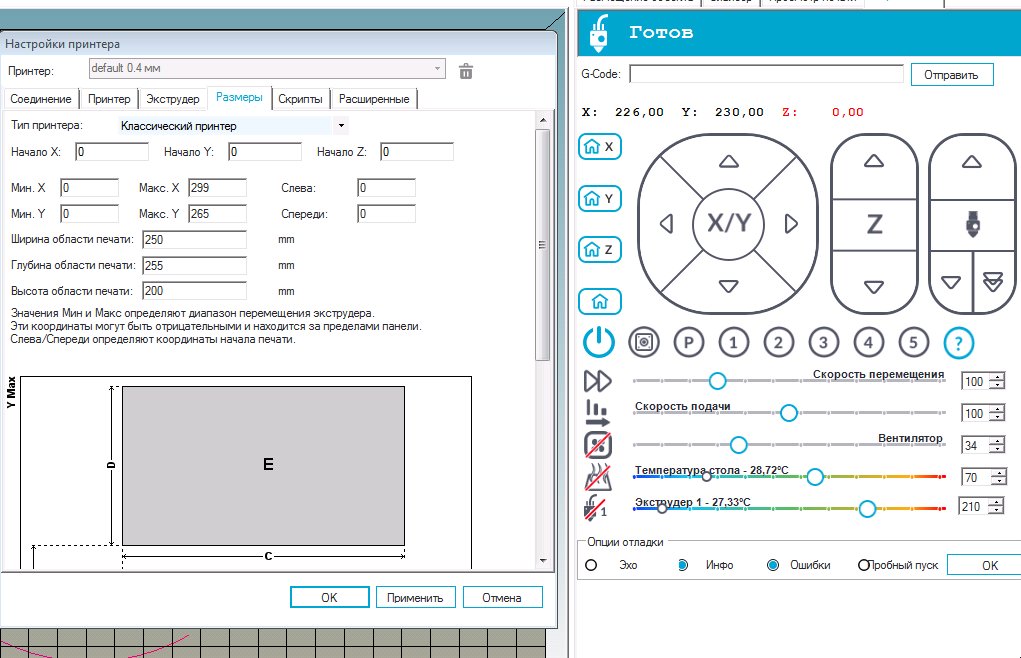
Task: Extrude filament single down arrow
Action: (951, 282)
